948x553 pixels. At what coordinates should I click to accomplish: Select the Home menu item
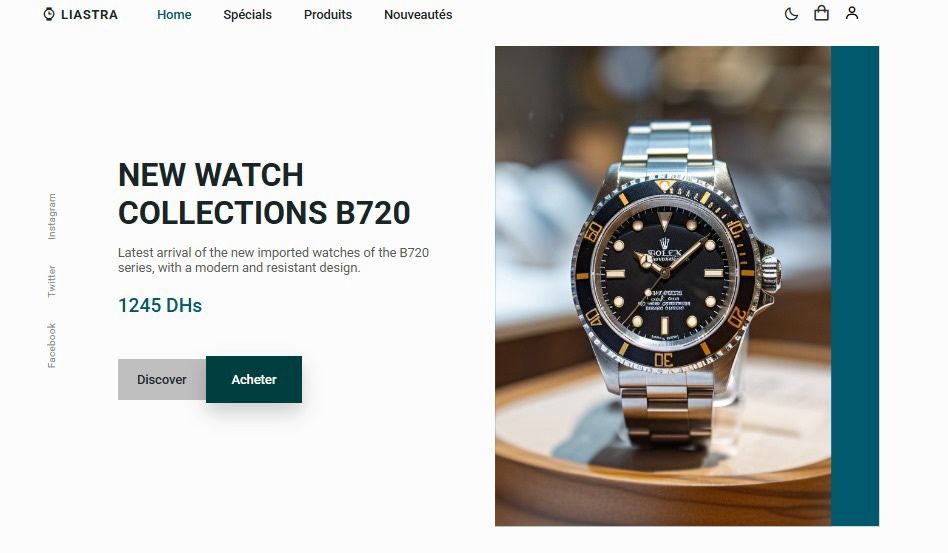(x=174, y=15)
